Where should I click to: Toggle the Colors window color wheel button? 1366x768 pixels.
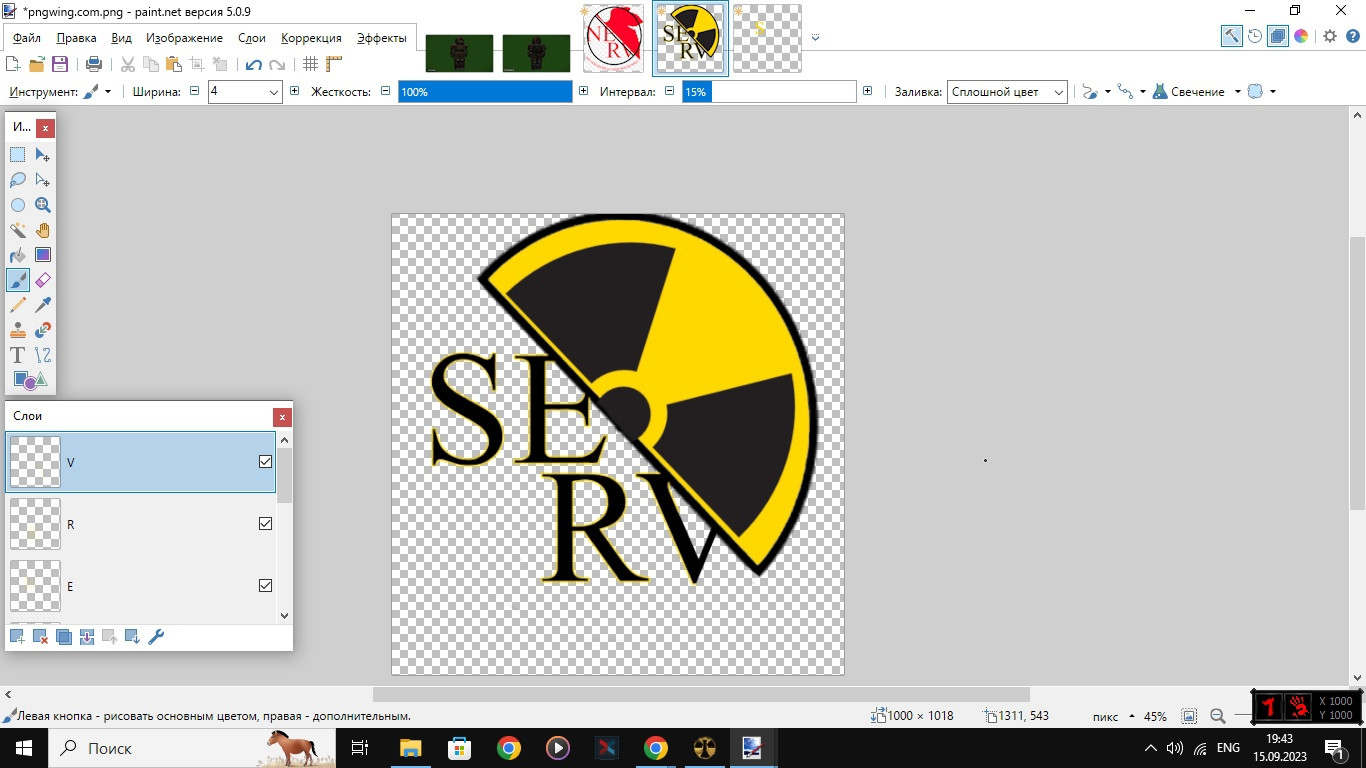click(1301, 36)
